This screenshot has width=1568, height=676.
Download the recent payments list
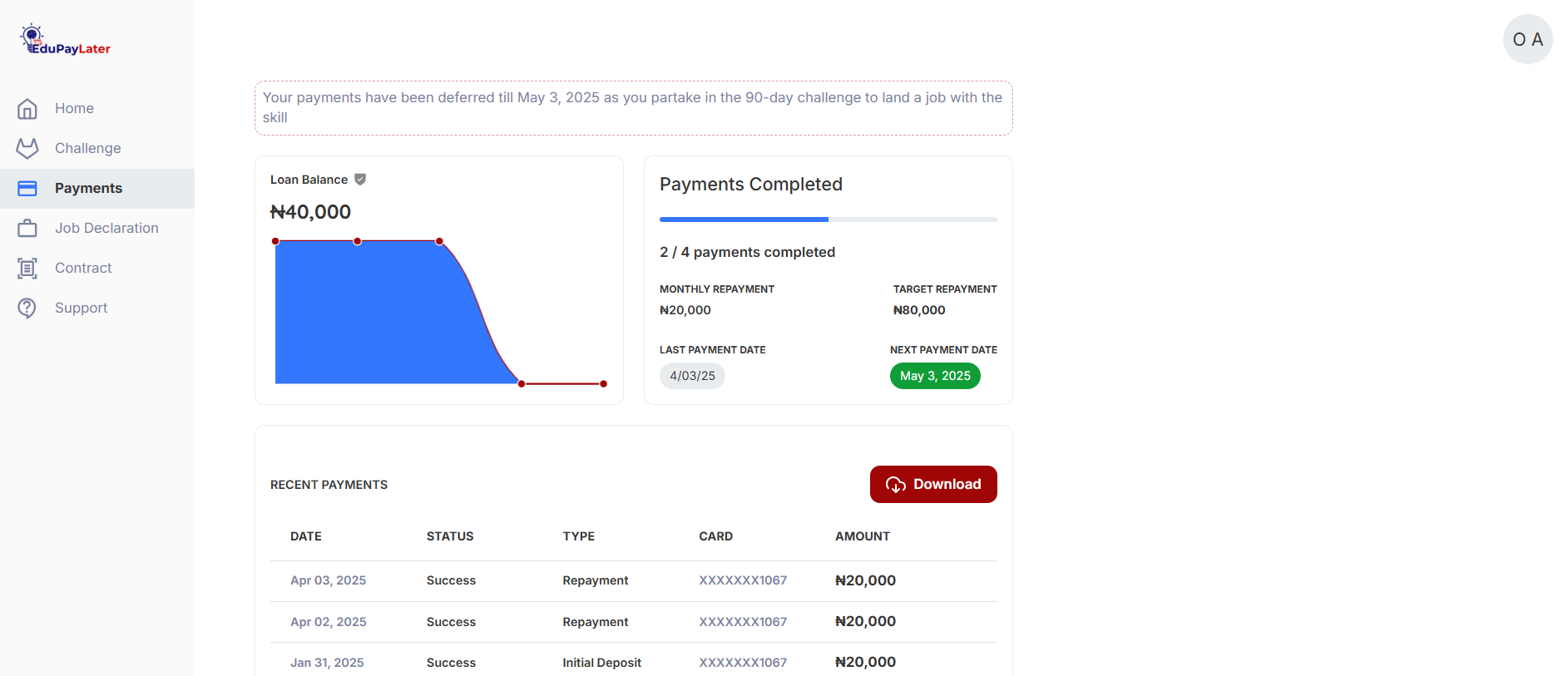933,484
